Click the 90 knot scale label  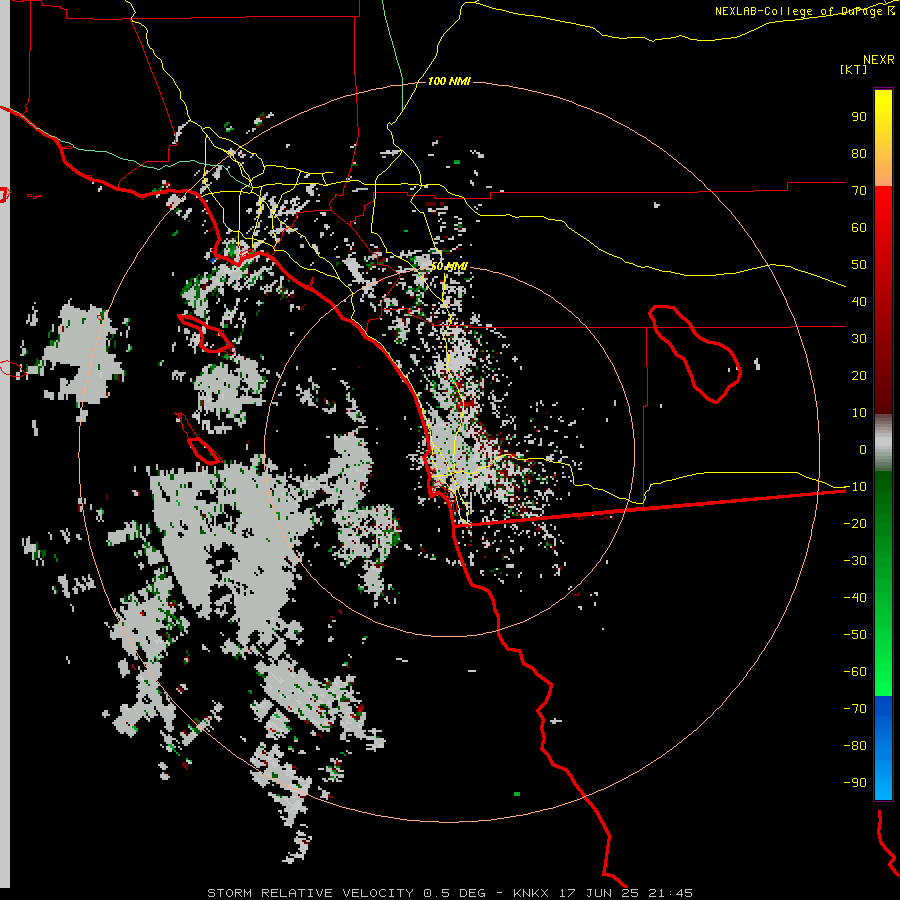pyautogui.click(x=859, y=117)
